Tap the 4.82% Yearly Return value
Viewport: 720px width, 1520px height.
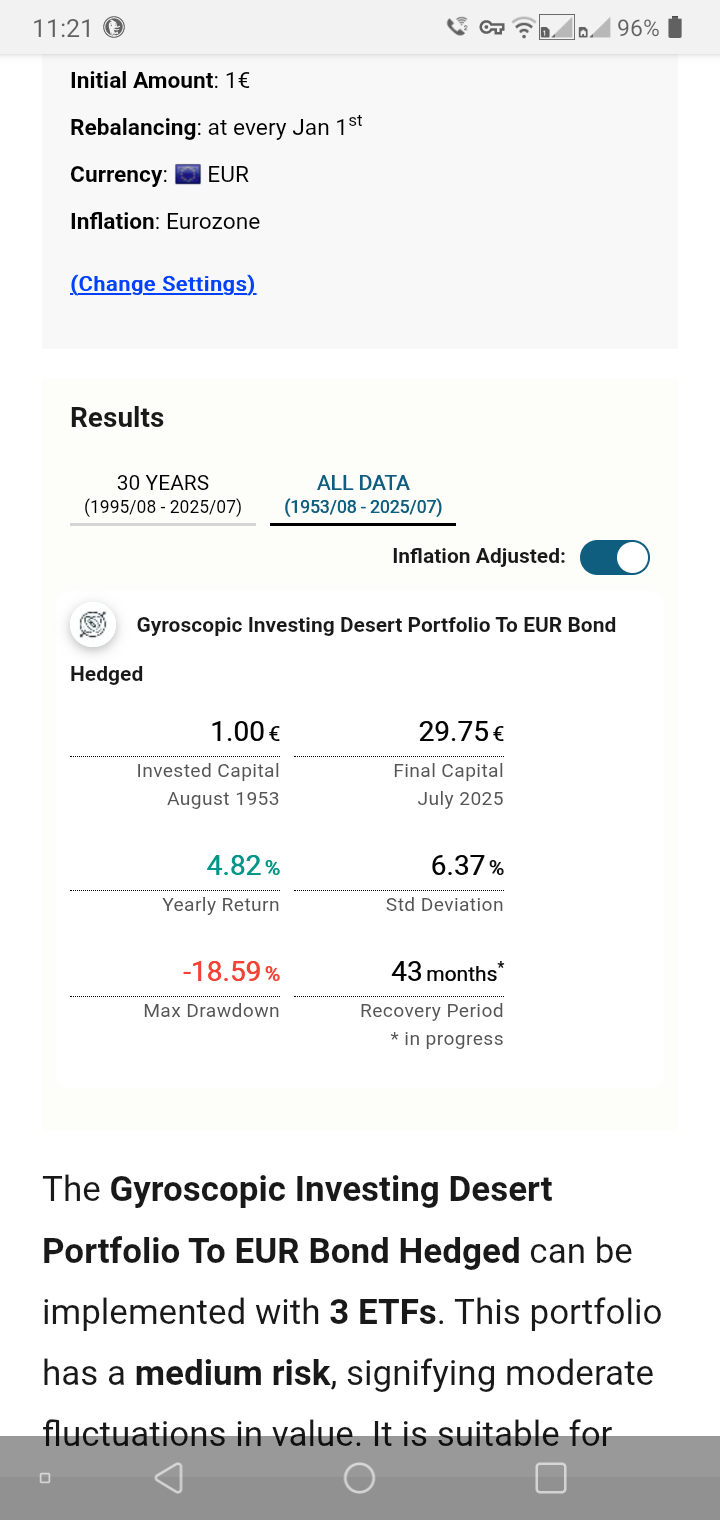243,866
